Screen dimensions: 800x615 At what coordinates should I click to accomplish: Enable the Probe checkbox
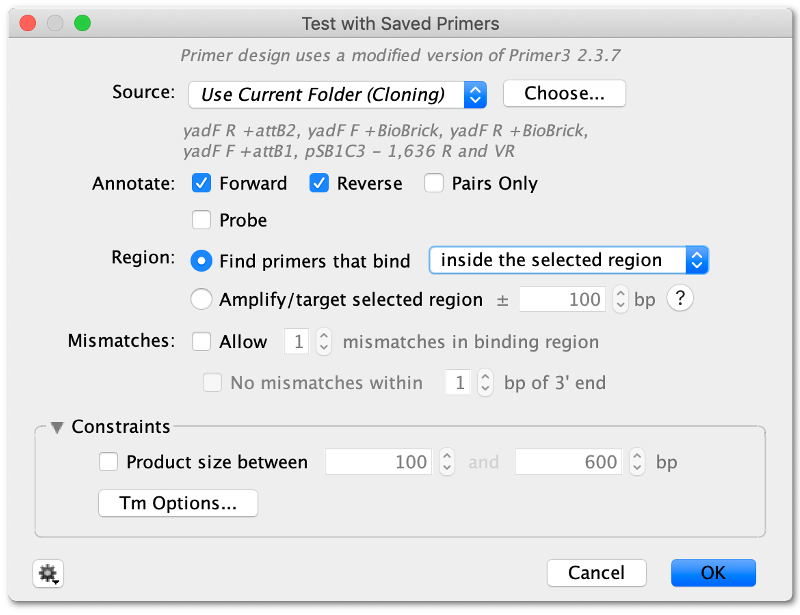pos(202,220)
